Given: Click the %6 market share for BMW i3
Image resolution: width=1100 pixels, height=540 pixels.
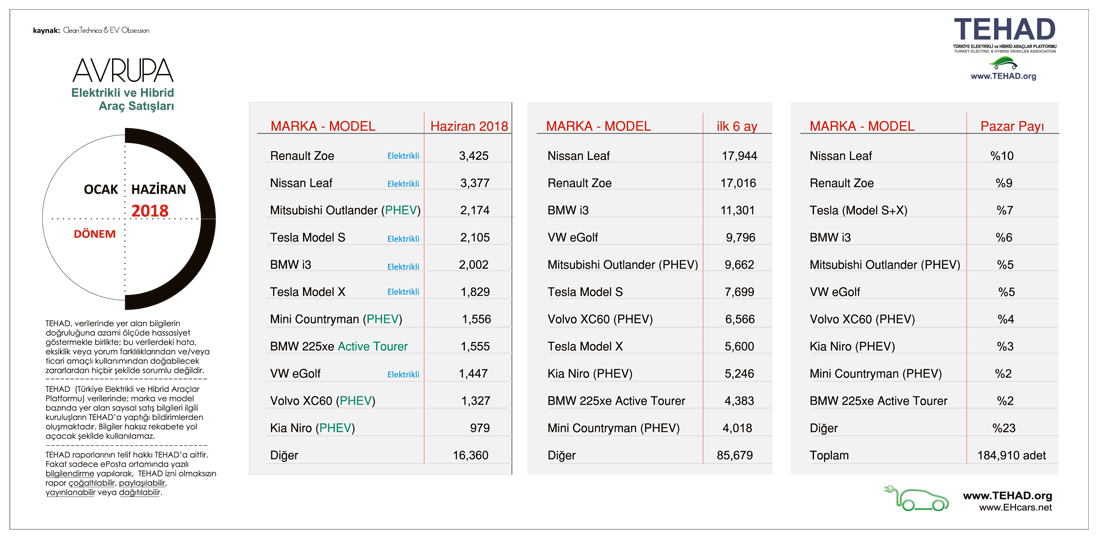Looking at the screenshot, I should pyautogui.click(x=1006, y=238).
